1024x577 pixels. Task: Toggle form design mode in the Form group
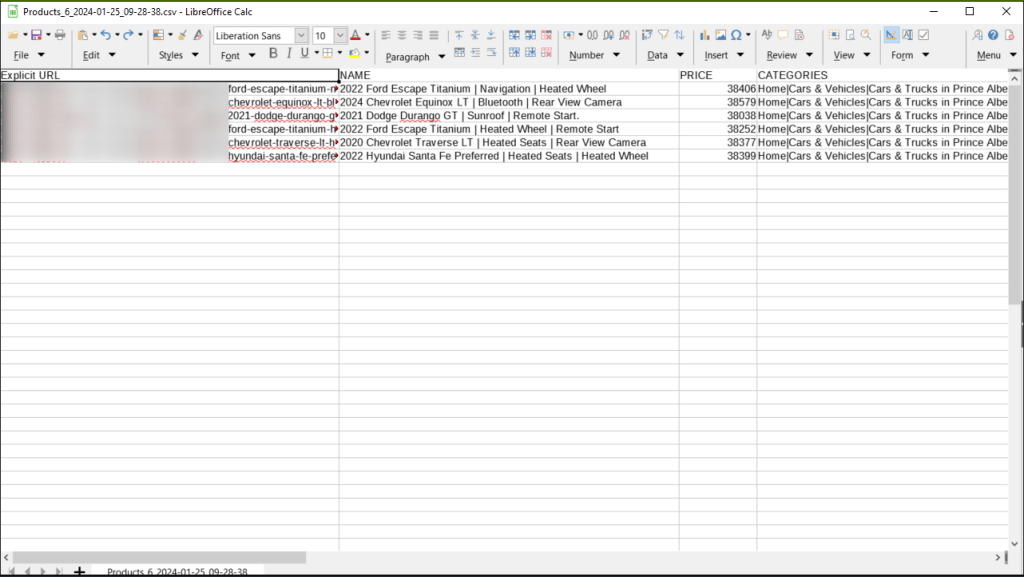(x=890, y=35)
